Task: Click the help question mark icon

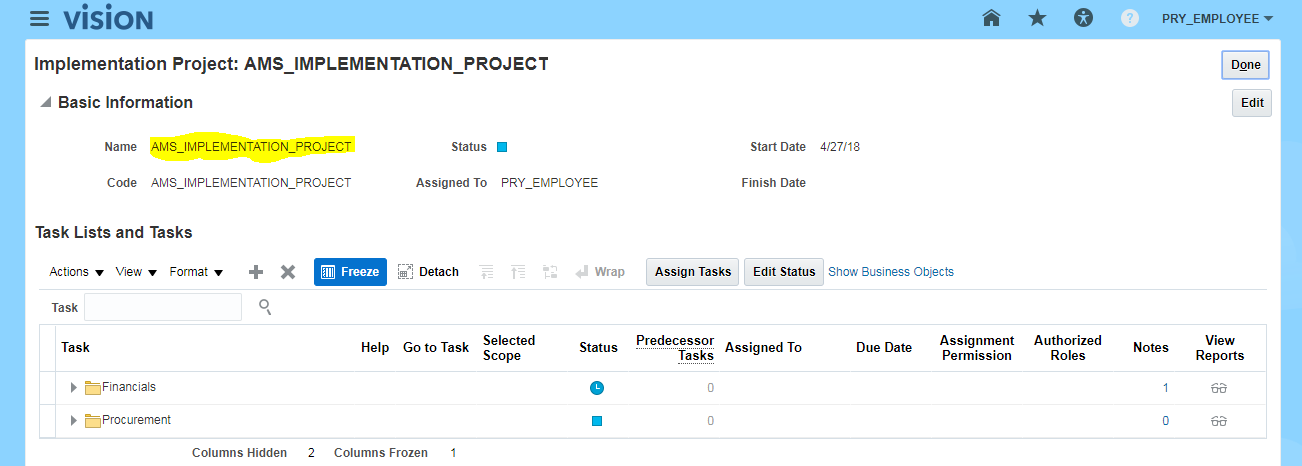Action: tap(1130, 18)
